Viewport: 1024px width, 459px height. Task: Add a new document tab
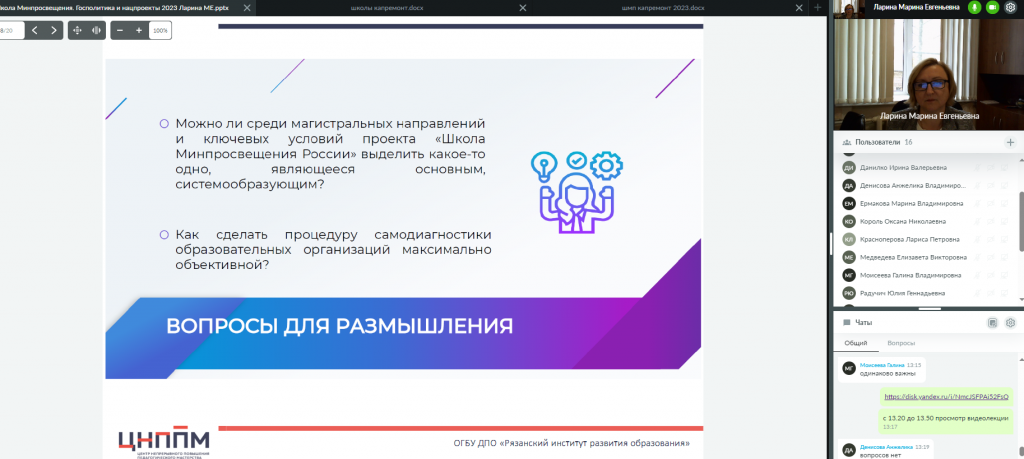[817, 7]
